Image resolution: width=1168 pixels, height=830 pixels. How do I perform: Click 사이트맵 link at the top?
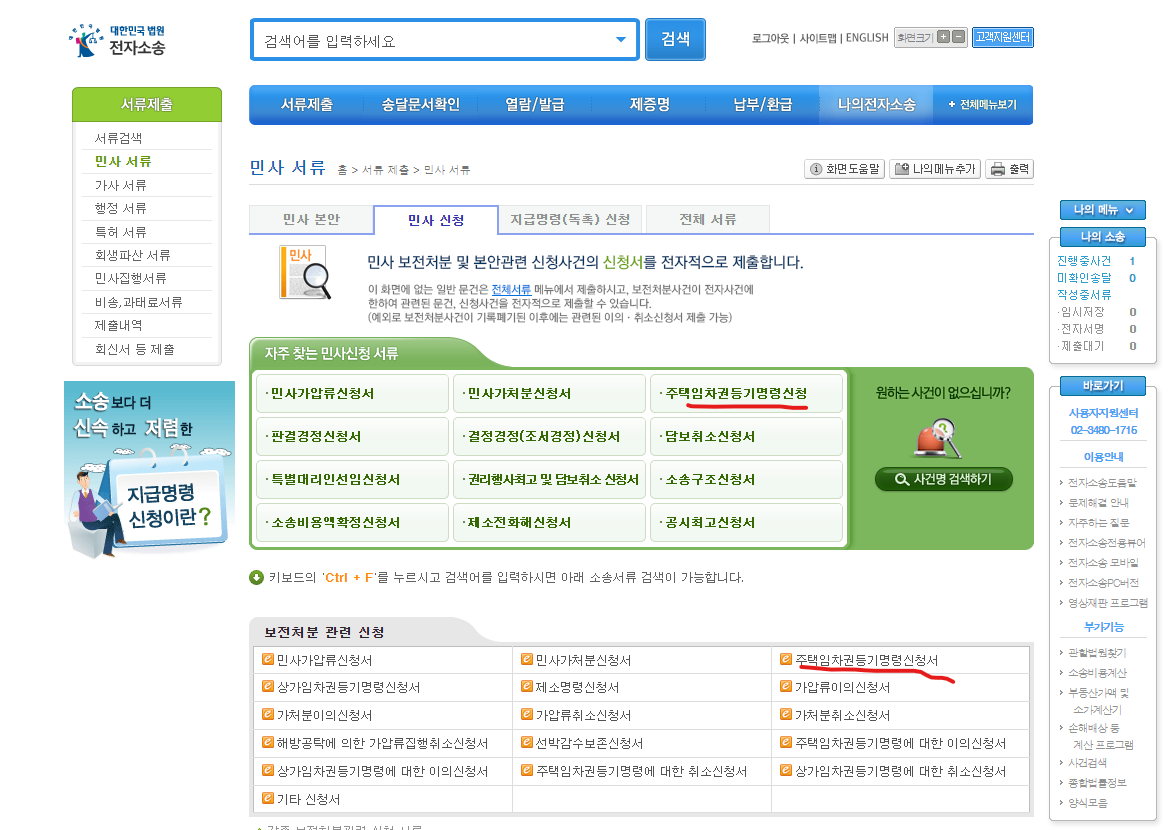(818, 38)
